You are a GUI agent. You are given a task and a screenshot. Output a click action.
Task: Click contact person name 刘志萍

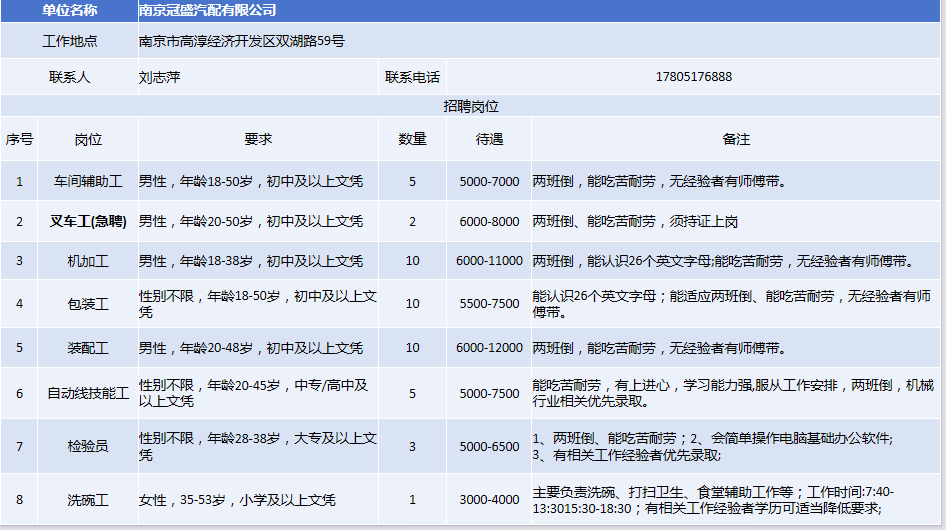tap(160, 76)
